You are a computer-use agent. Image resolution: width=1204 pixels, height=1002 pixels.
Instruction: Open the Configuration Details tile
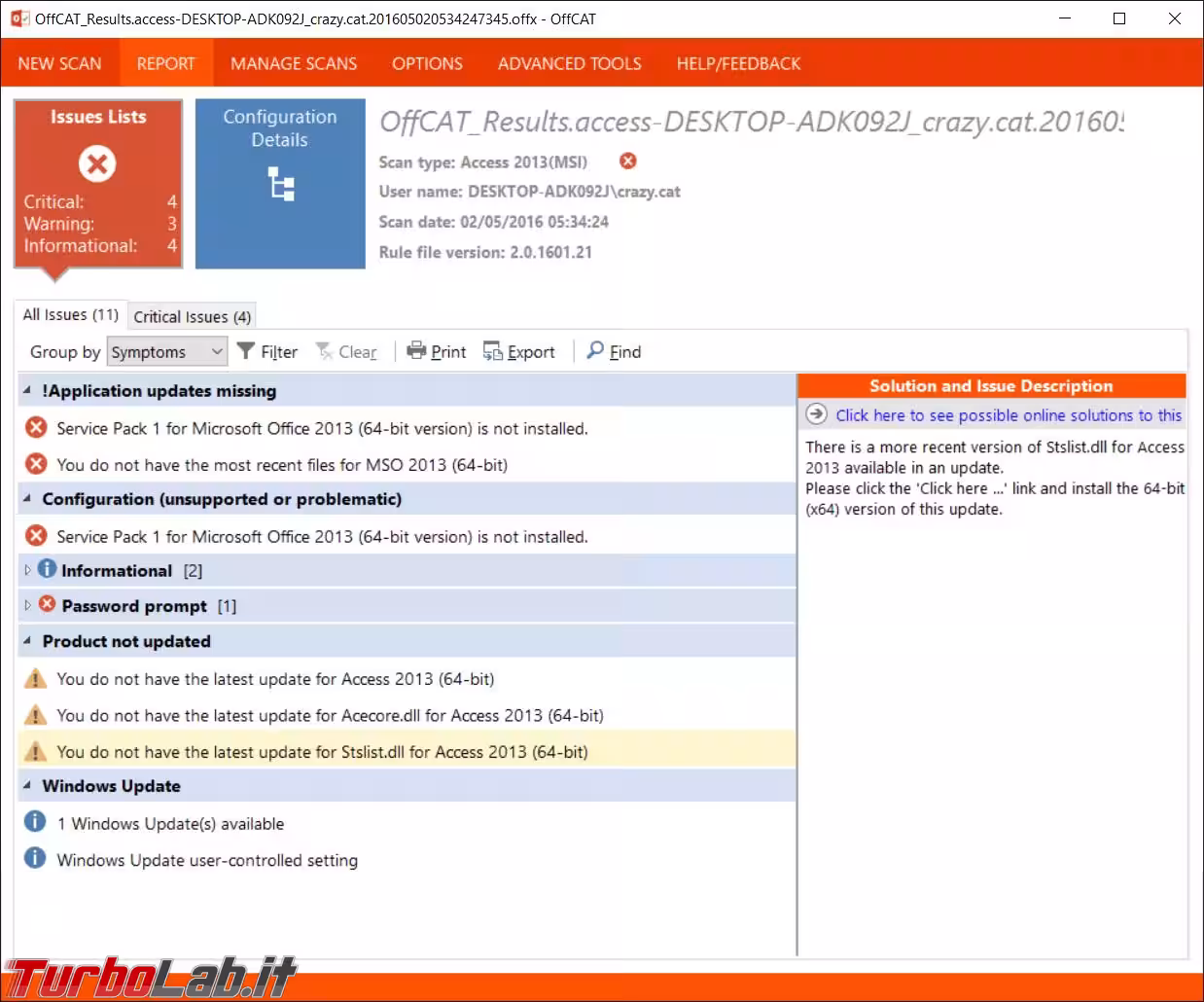pyautogui.click(x=280, y=183)
